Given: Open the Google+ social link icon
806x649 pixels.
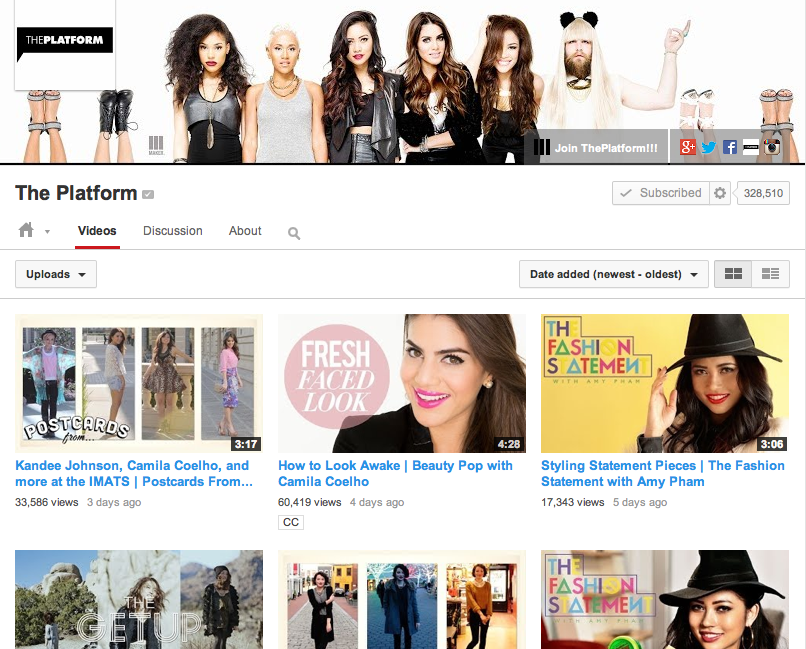Looking at the screenshot, I should click(x=687, y=147).
